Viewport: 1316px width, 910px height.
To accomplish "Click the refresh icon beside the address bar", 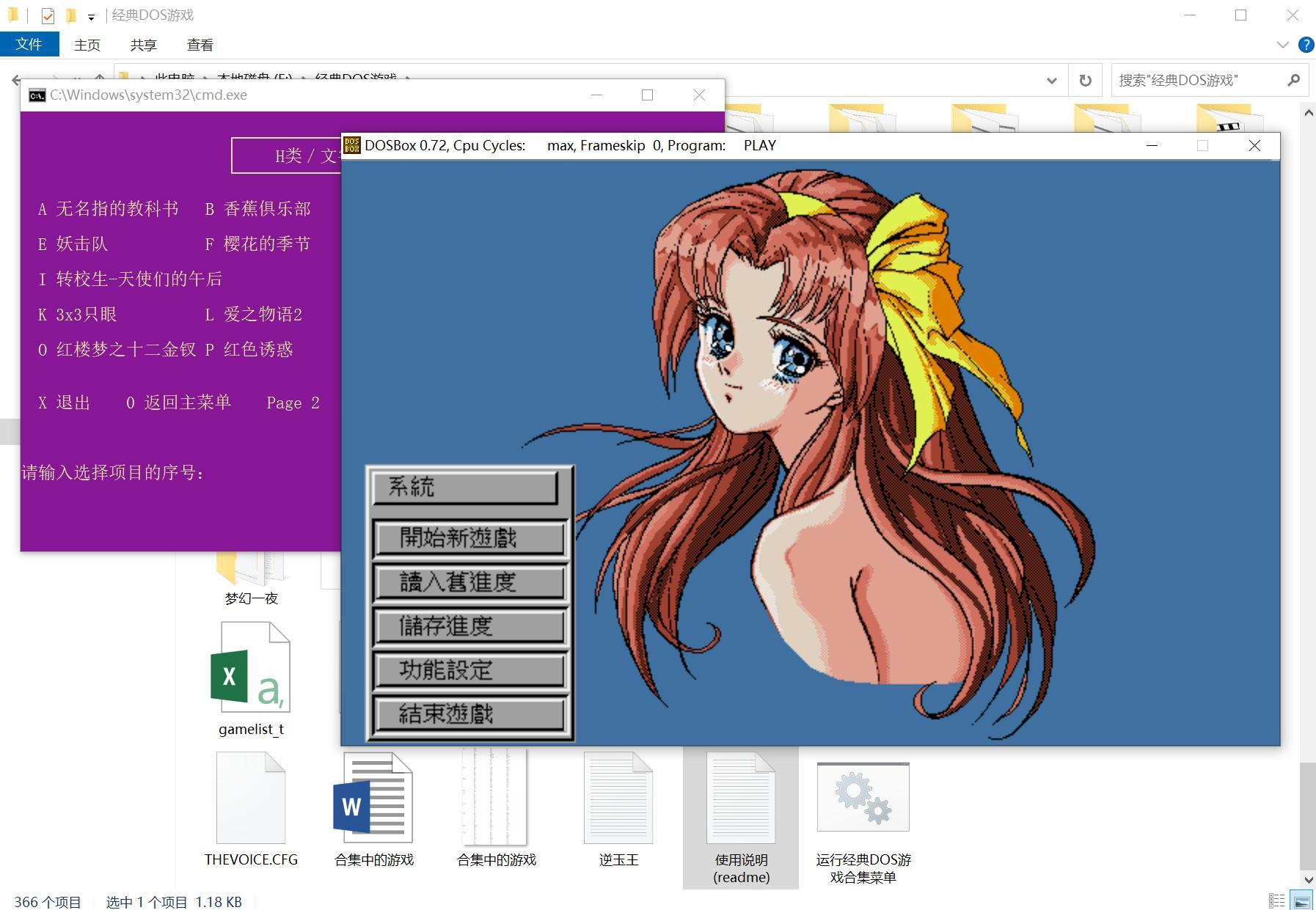I will (1085, 81).
